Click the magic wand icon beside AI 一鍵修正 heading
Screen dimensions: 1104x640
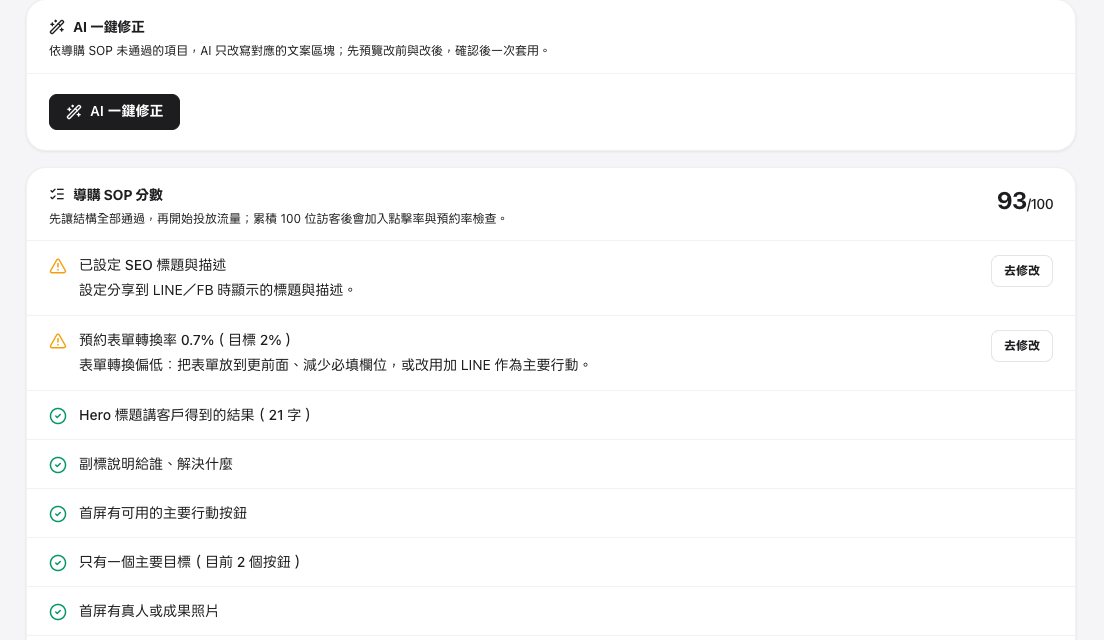point(57,27)
